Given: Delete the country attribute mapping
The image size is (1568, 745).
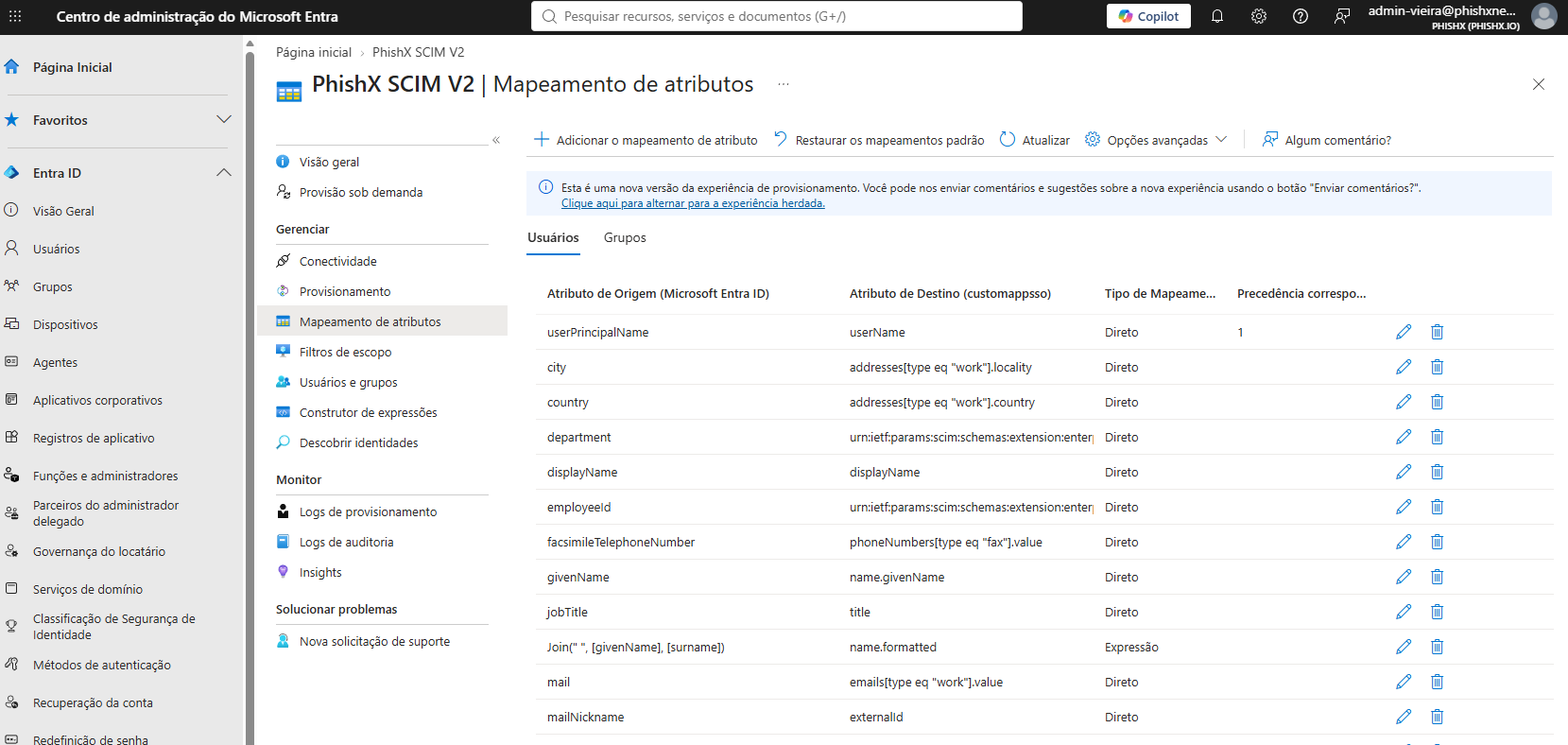Looking at the screenshot, I should (x=1437, y=402).
